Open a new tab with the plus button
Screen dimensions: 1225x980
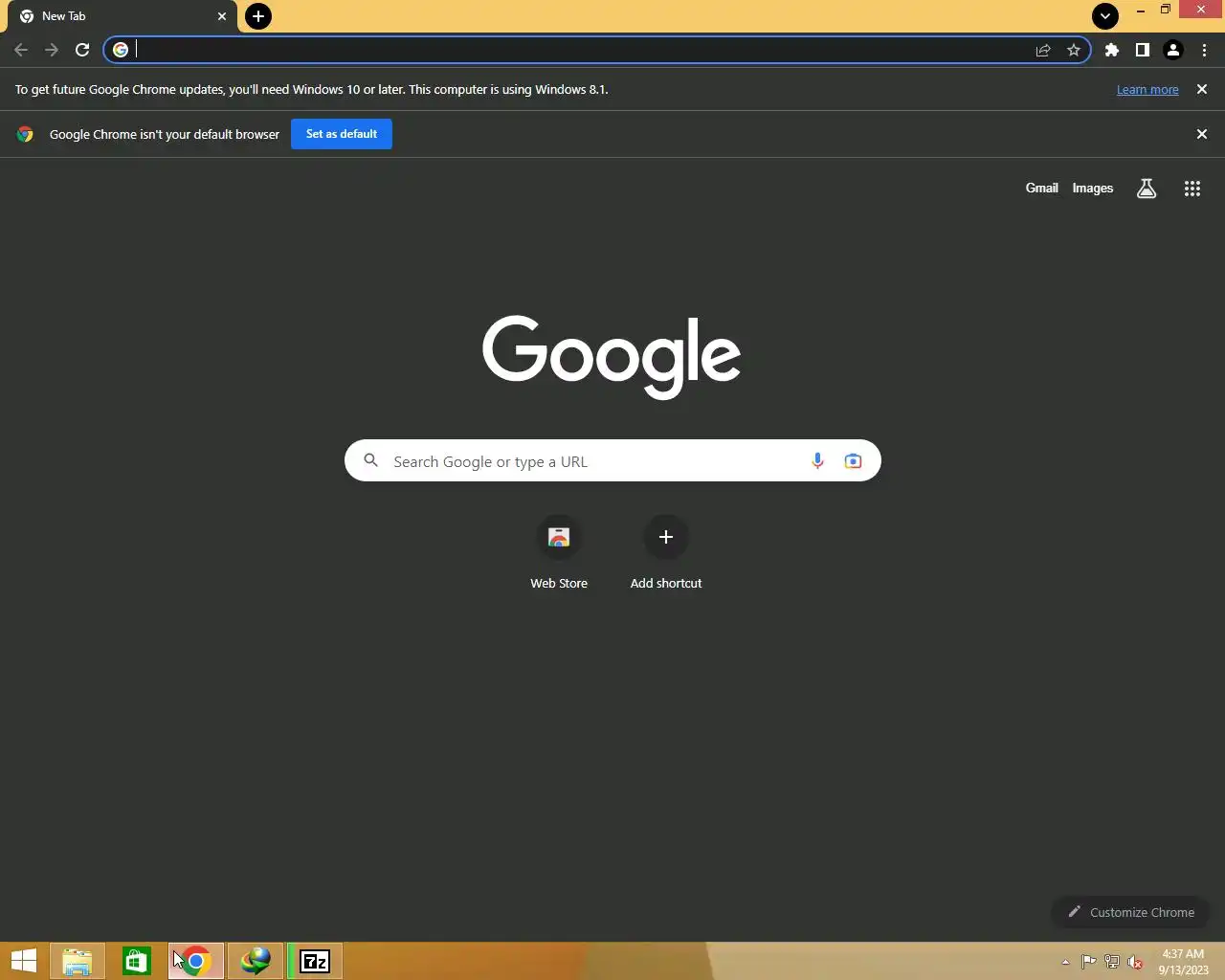[258, 16]
